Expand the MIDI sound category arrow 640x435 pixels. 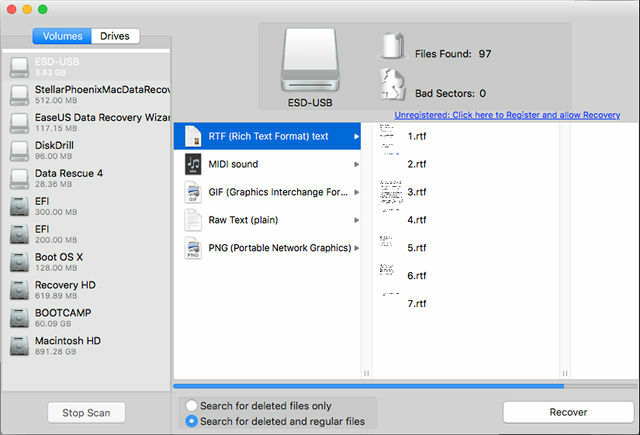click(x=356, y=164)
